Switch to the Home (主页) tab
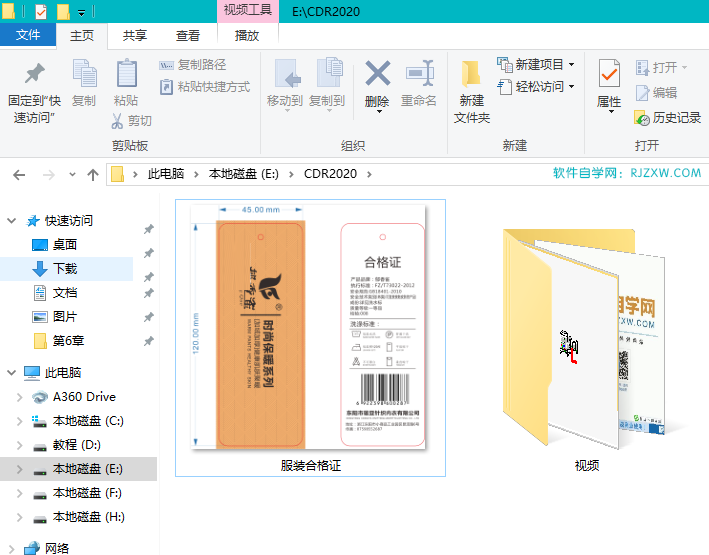The image size is (709, 555). (81, 35)
